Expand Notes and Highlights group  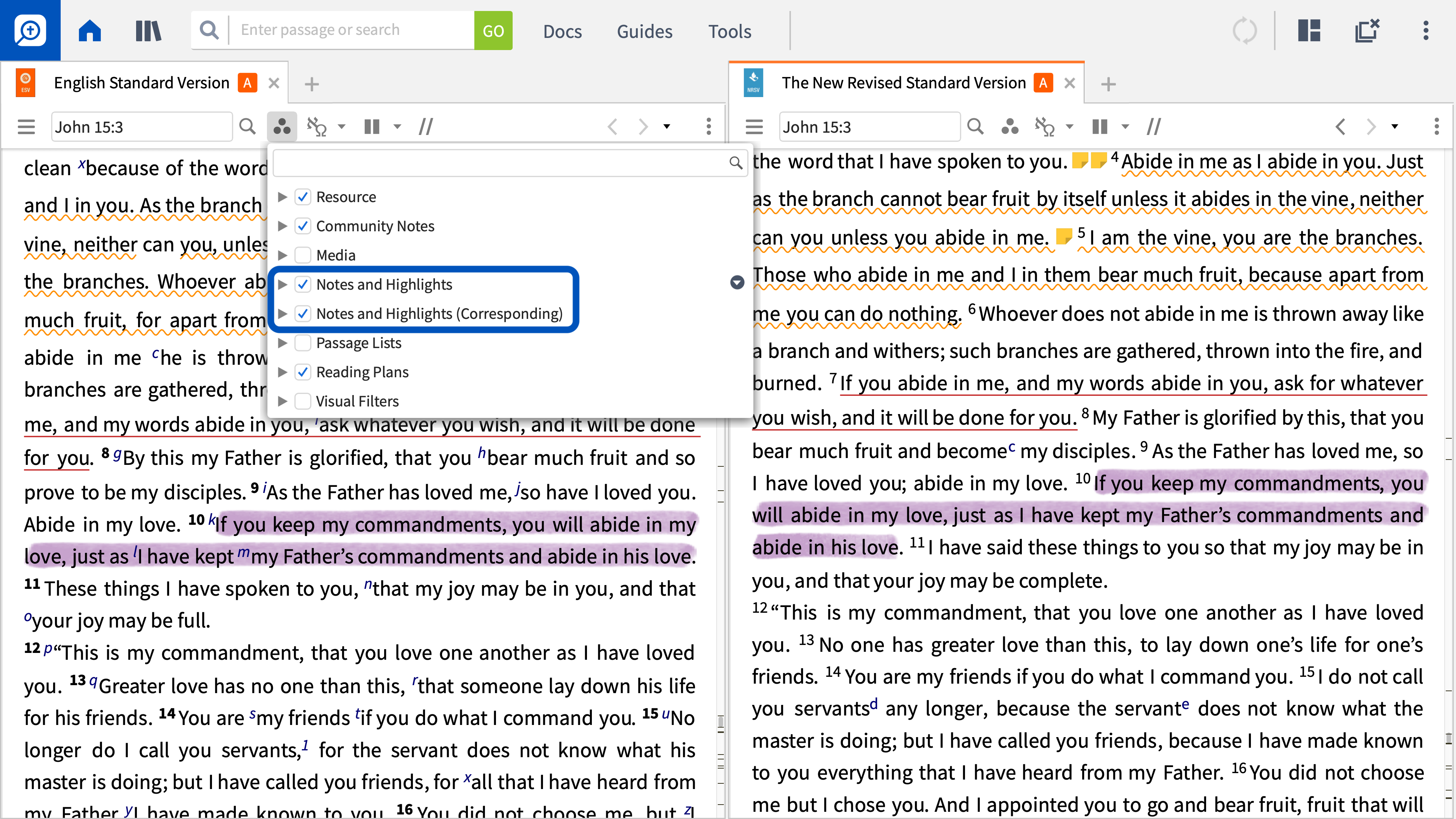coord(282,284)
